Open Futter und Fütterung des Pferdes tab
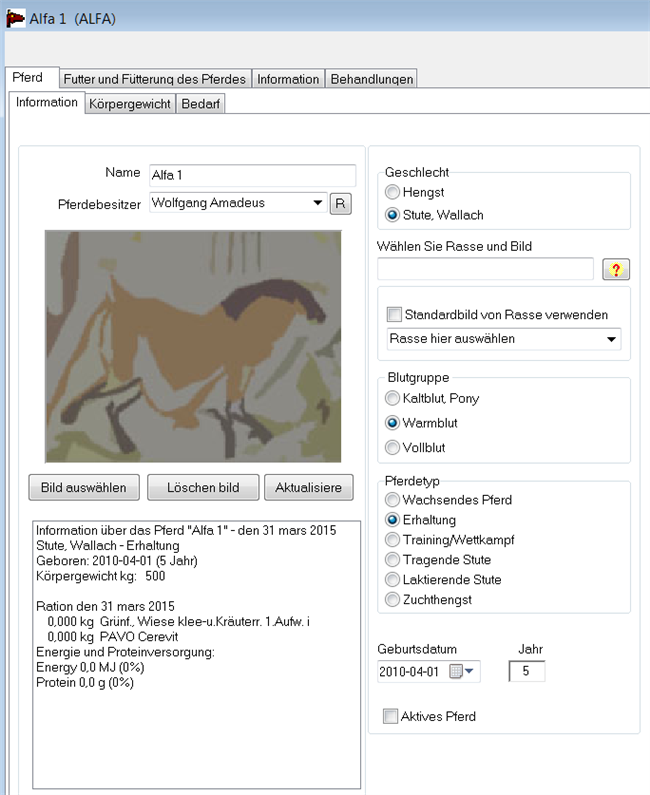Viewport: 650px width, 795px height. tap(155, 79)
